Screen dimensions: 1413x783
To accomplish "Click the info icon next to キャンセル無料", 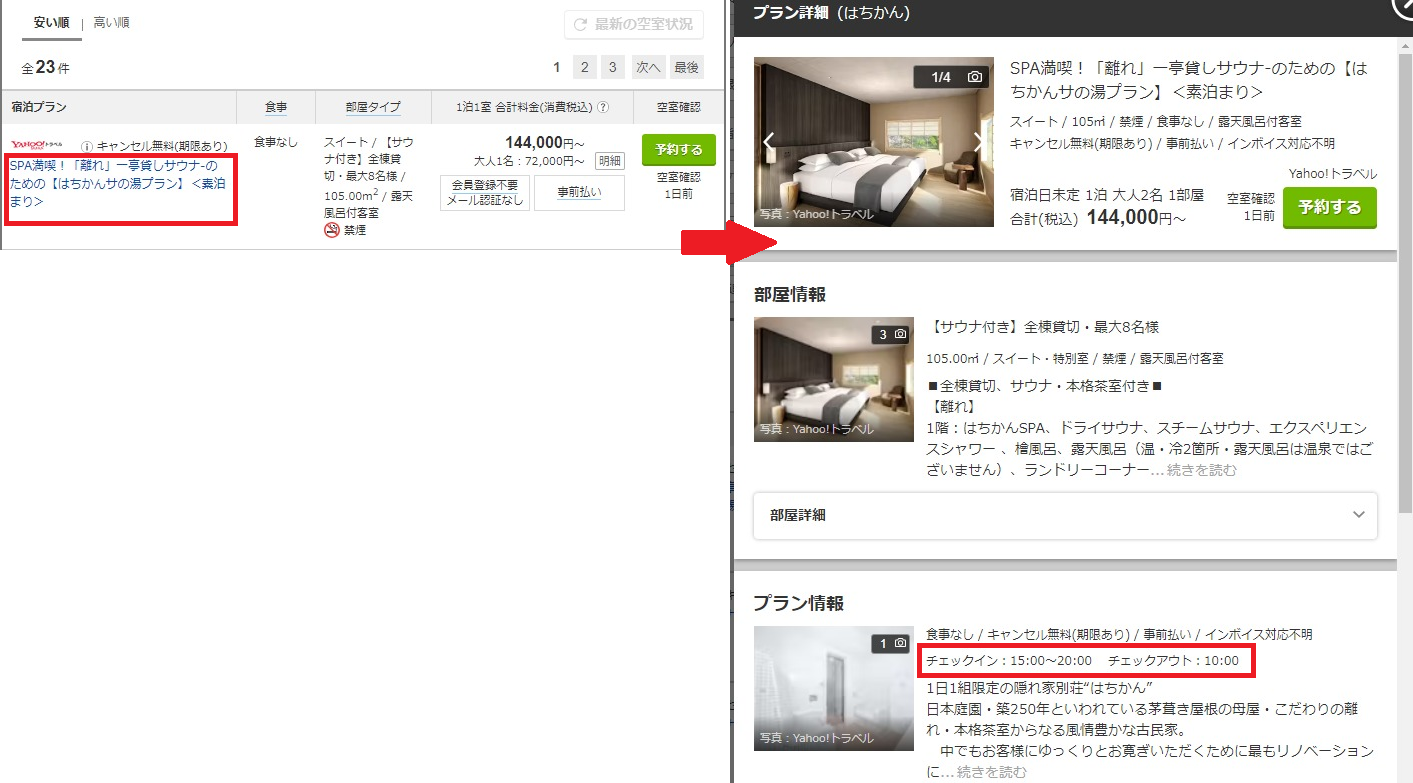I will pyautogui.click(x=87, y=146).
